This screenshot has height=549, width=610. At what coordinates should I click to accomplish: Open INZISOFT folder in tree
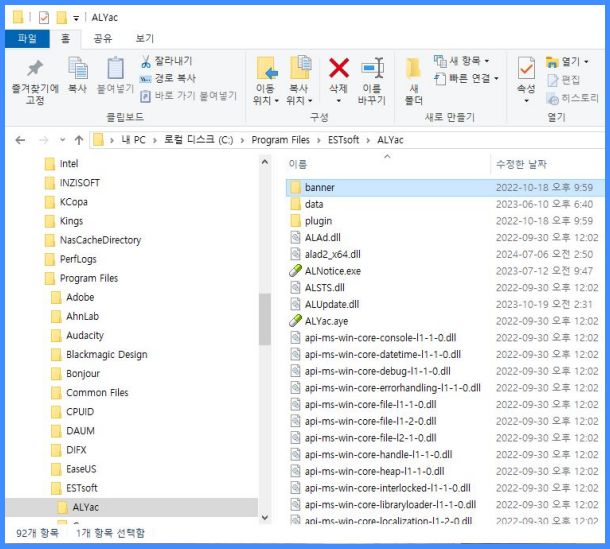80,183
